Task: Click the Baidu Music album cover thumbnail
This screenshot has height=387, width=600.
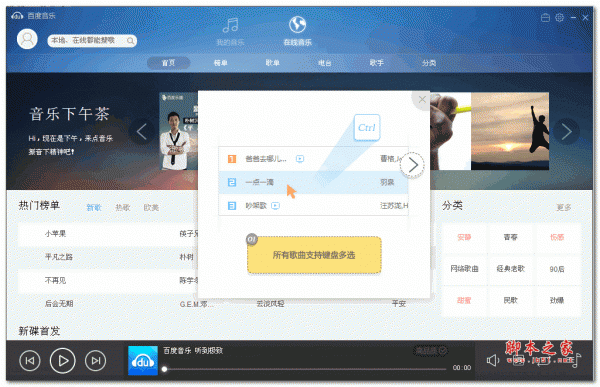Action: [x=143, y=361]
